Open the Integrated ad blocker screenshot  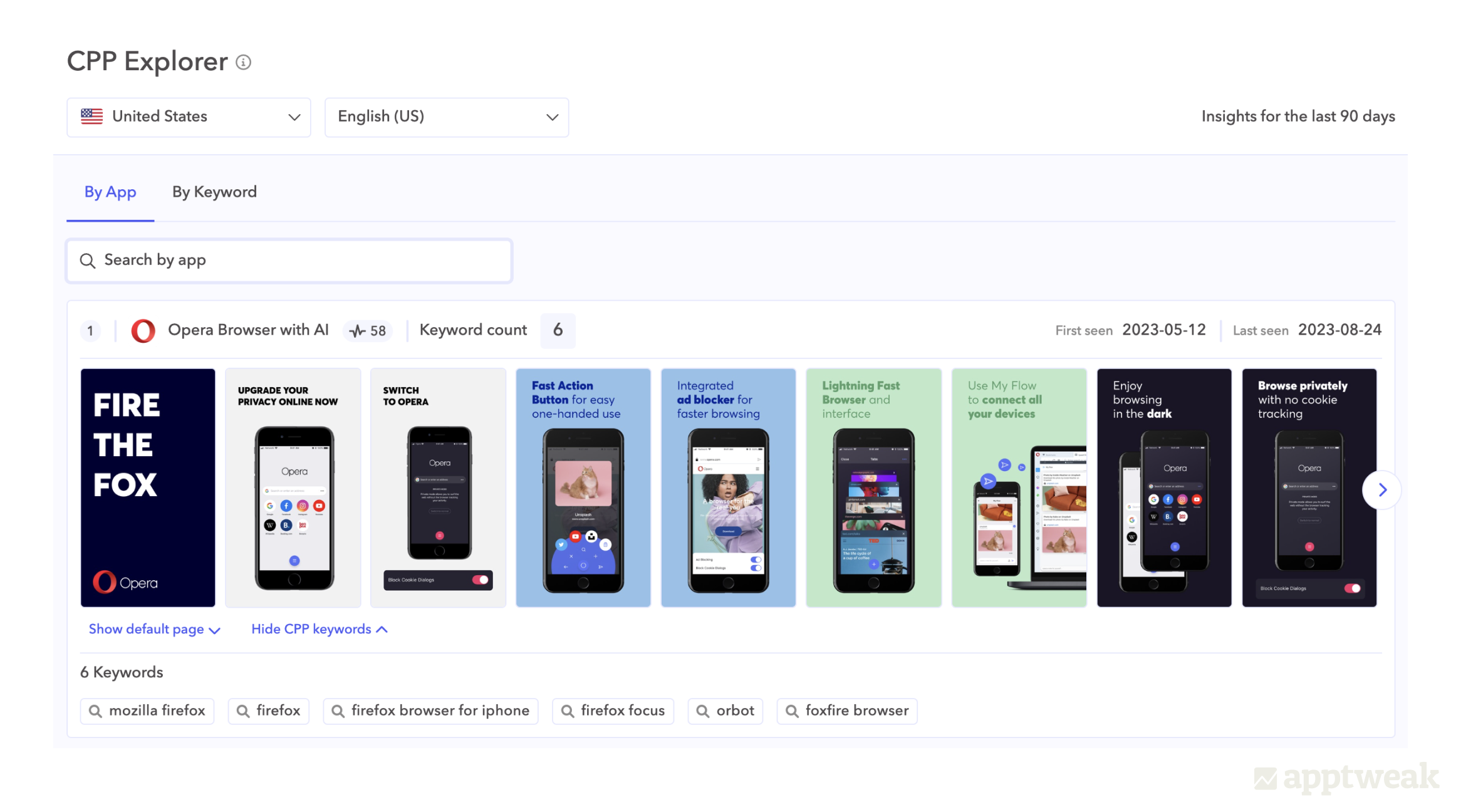(x=729, y=487)
